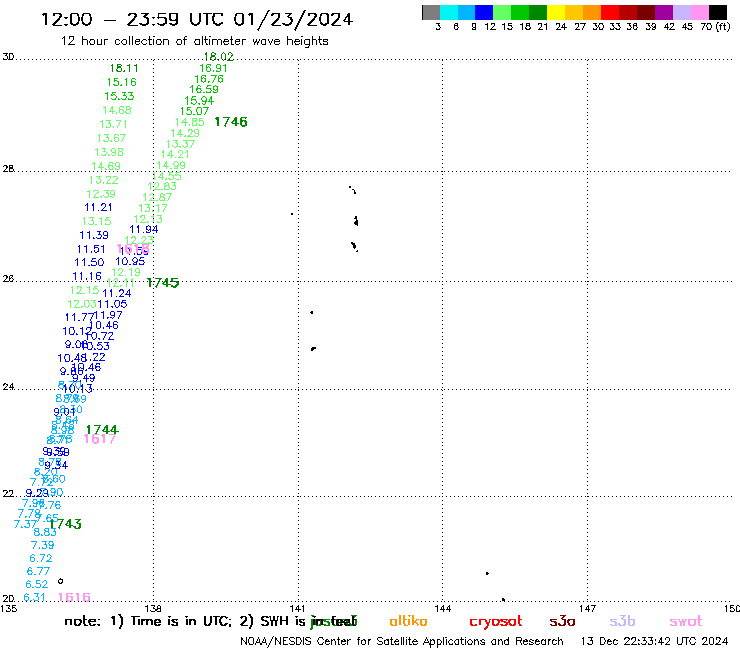Select the cryosat legend label
Image resolution: width=740 pixels, height=650 pixels.
click(496, 622)
